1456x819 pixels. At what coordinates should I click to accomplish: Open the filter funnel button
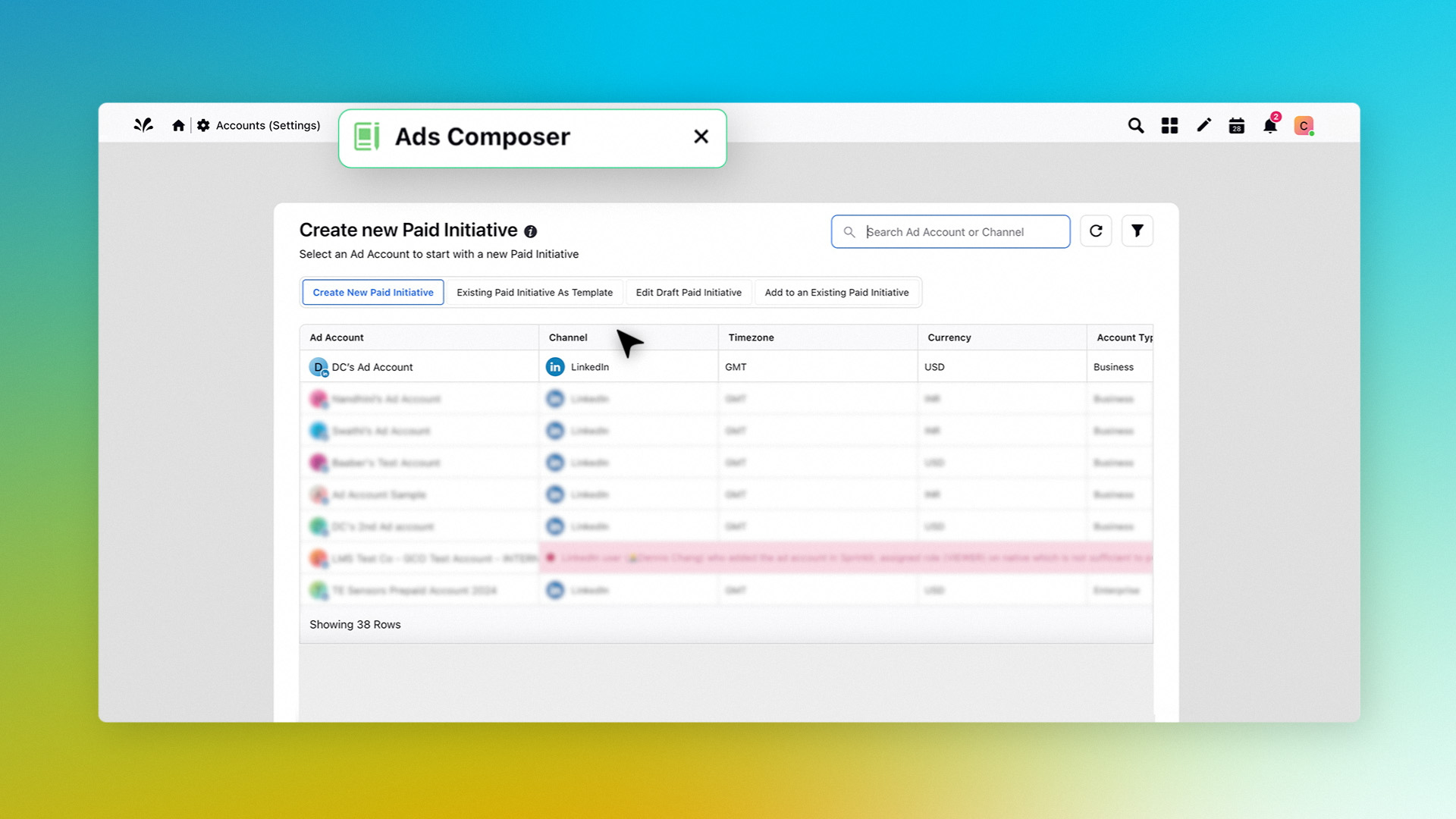(x=1137, y=231)
